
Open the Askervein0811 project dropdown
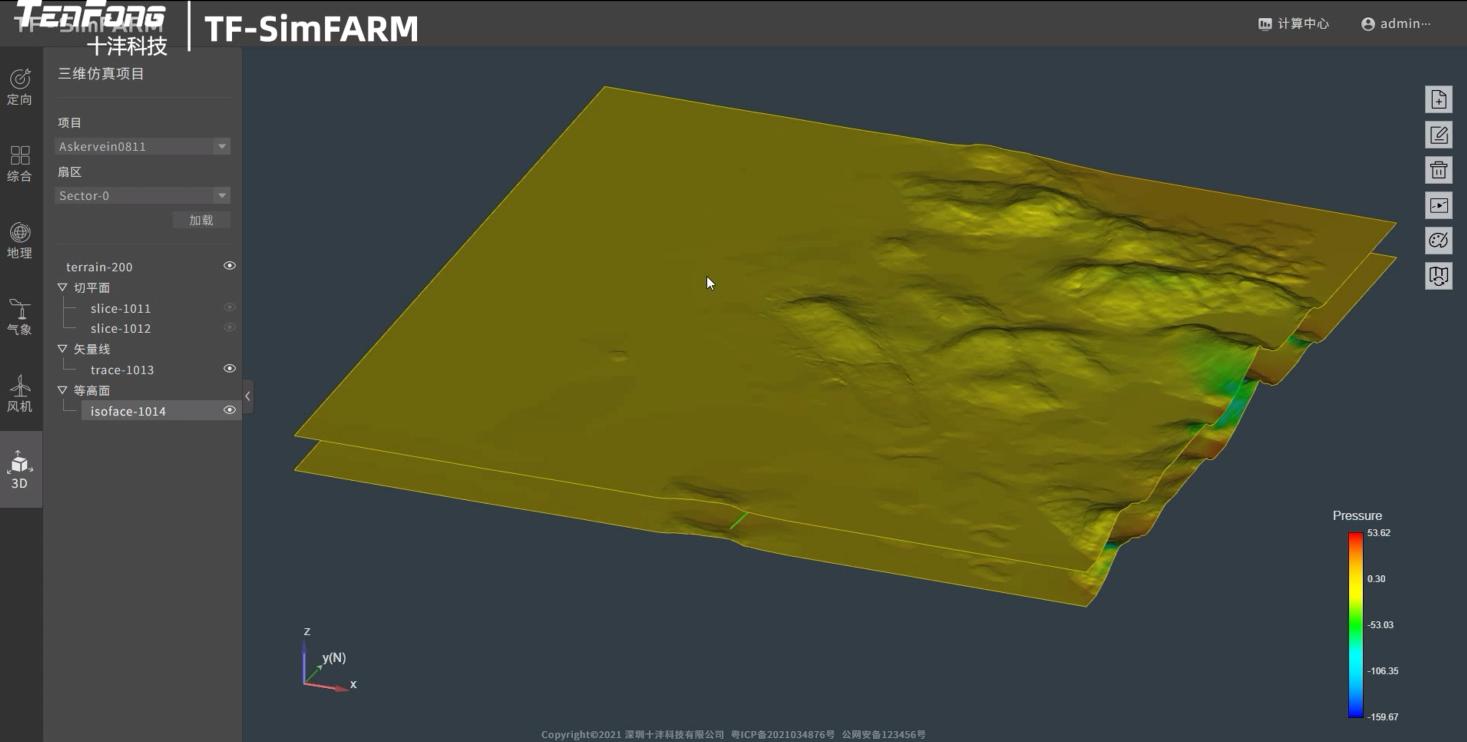[x=142, y=147]
